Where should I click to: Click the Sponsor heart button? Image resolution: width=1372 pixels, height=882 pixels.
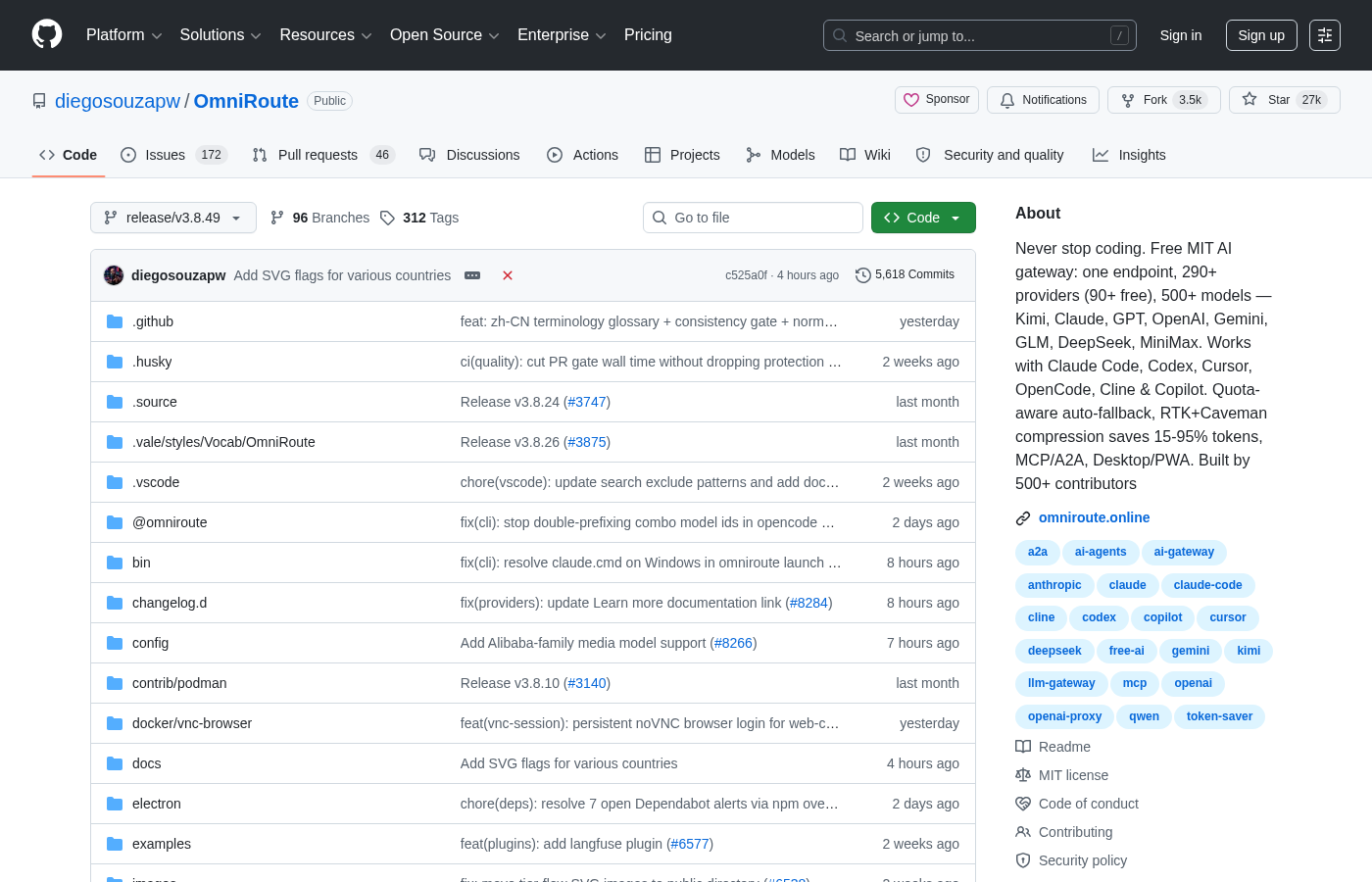click(x=937, y=100)
